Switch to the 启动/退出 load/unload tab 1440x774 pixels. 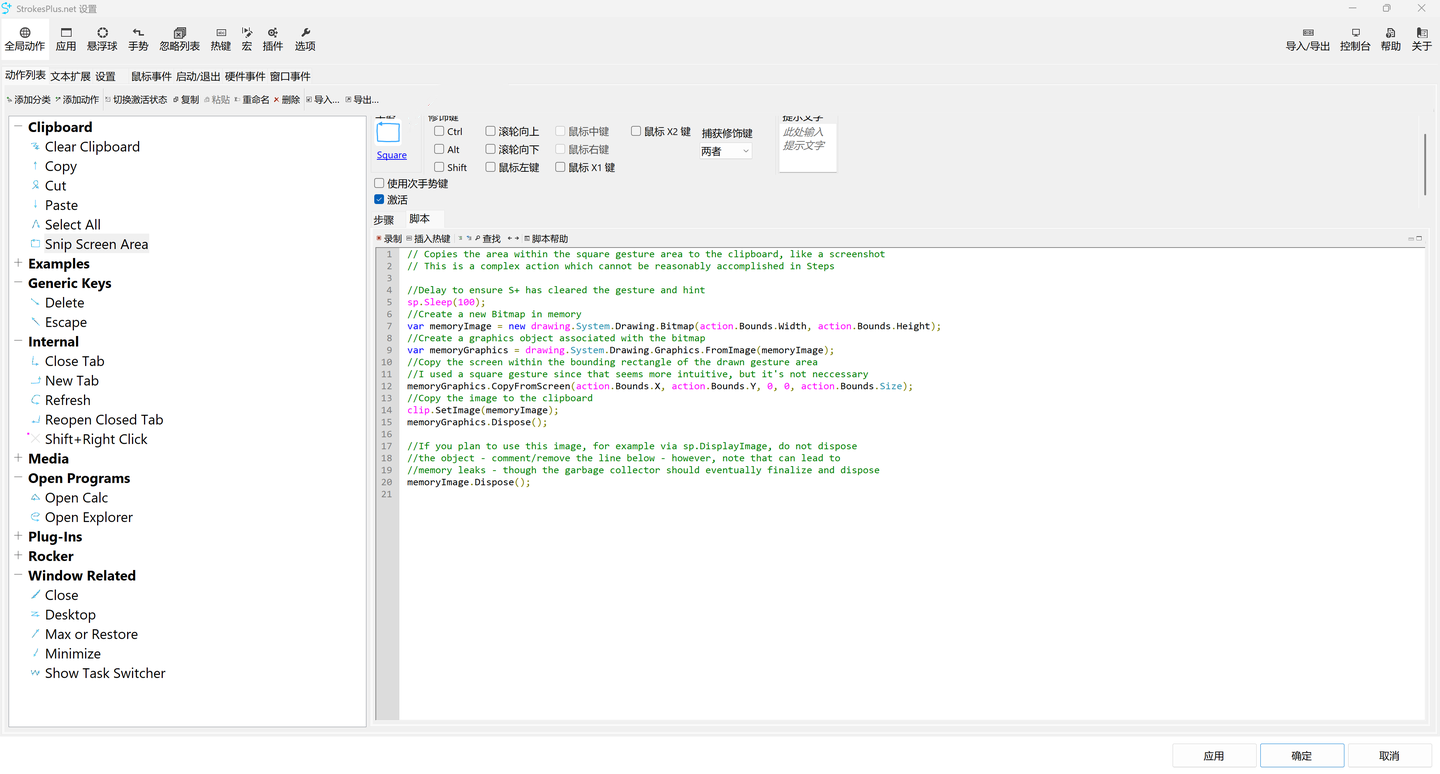pos(198,76)
